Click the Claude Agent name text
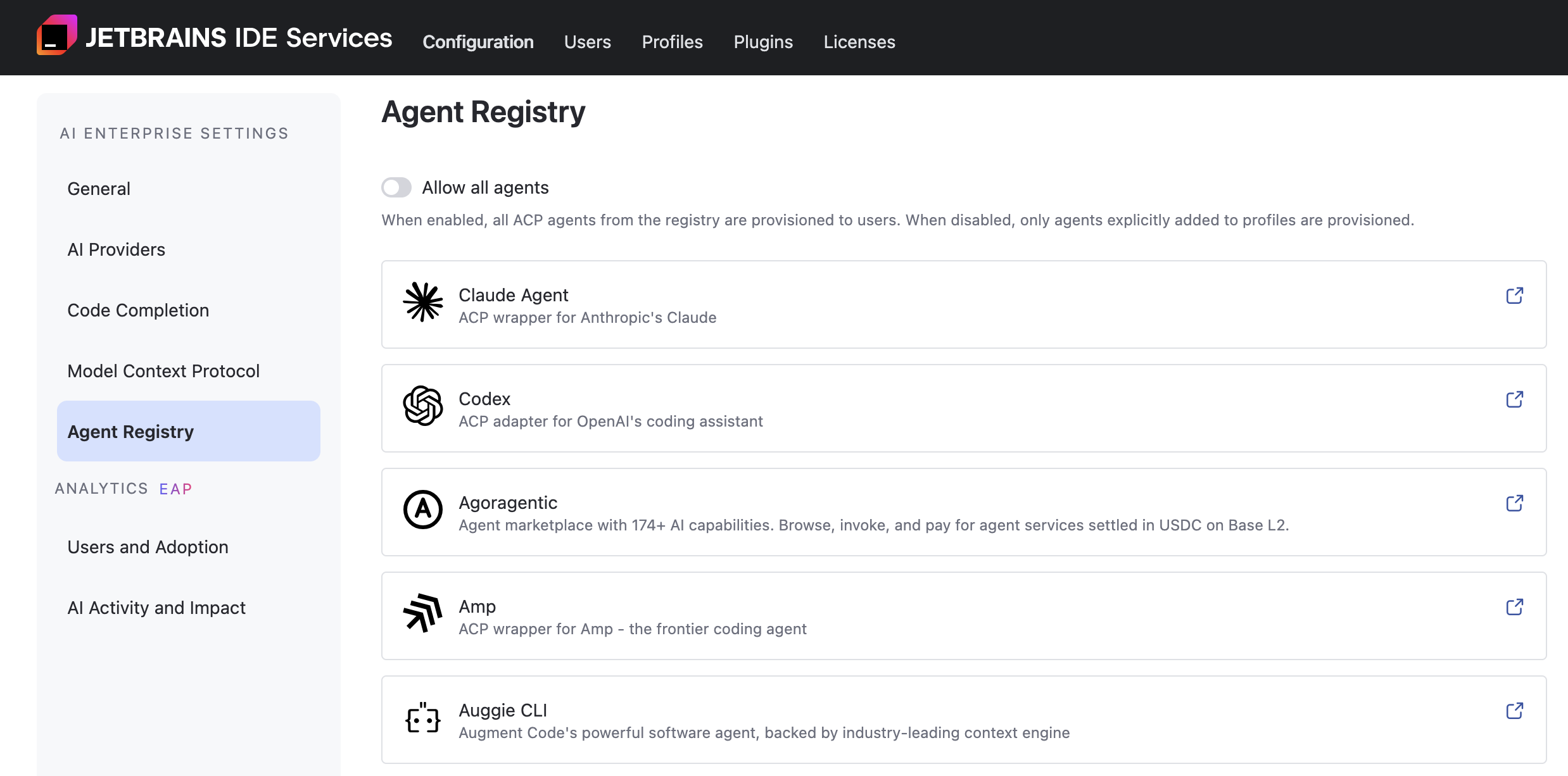1568x776 pixels. click(514, 295)
